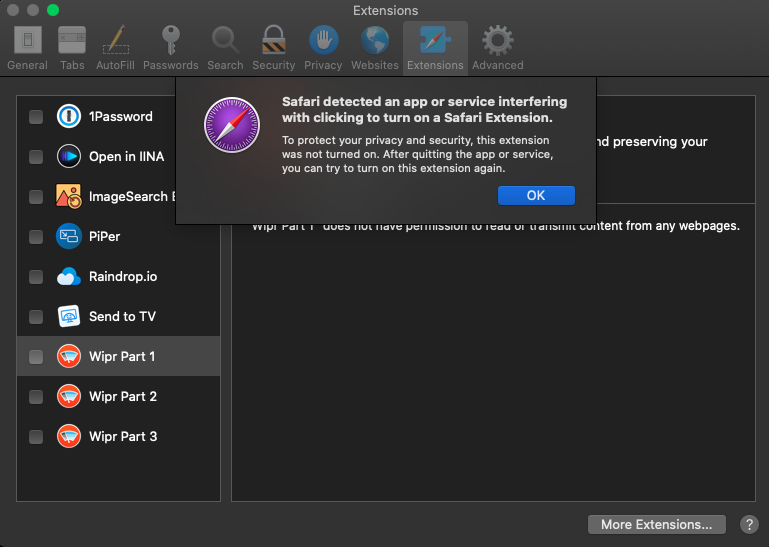Enable the Send to TV checkbox
The height and width of the screenshot is (547, 769).
point(36,317)
